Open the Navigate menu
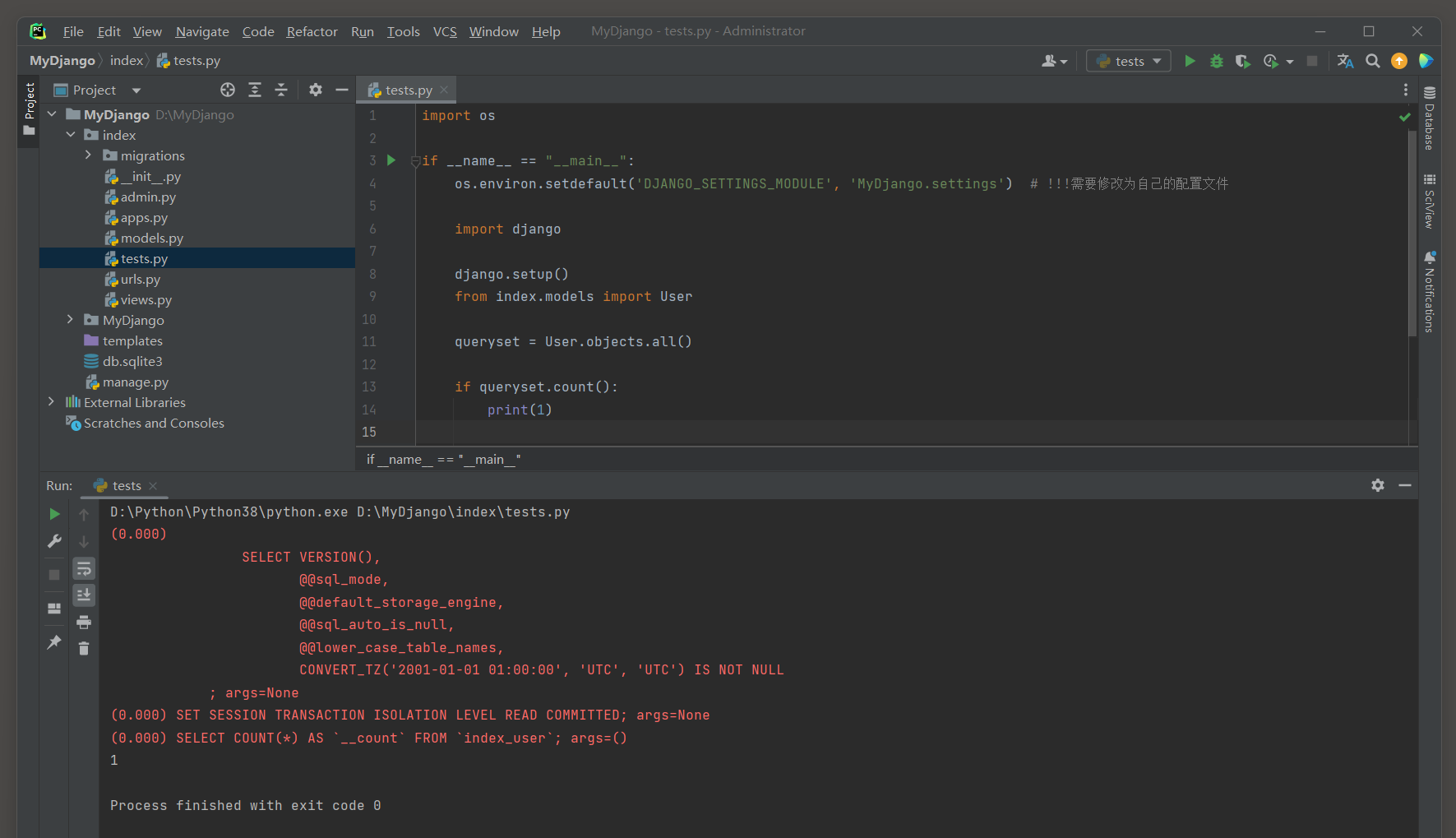This screenshot has height=838, width=1456. 202,31
